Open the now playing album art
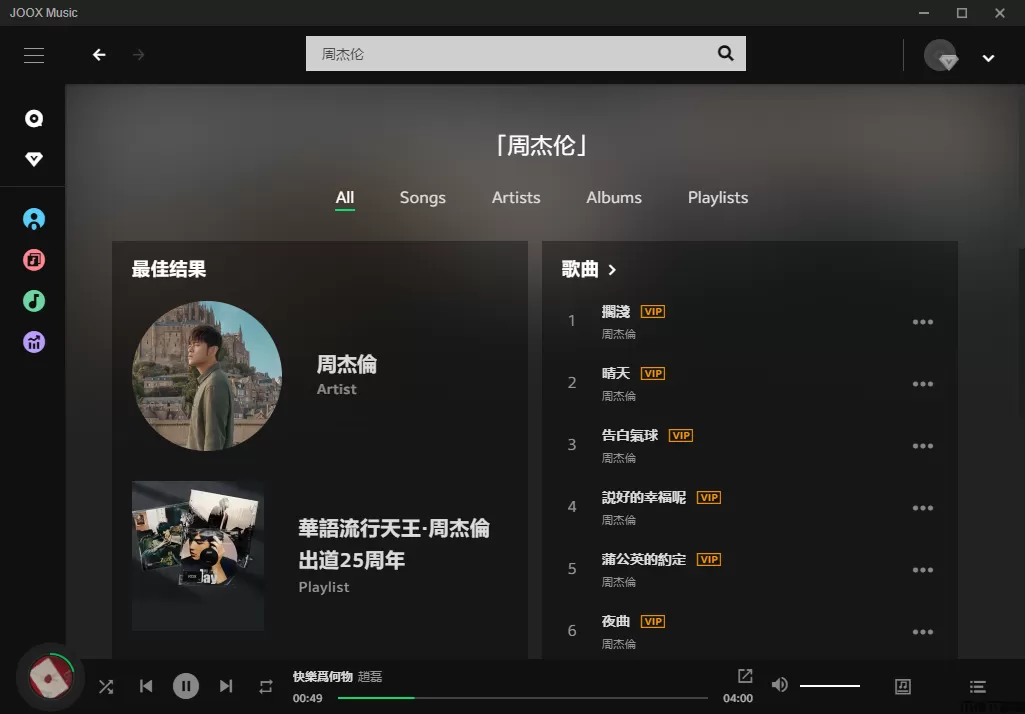Image resolution: width=1025 pixels, height=714 pixels. coord(51,679)
